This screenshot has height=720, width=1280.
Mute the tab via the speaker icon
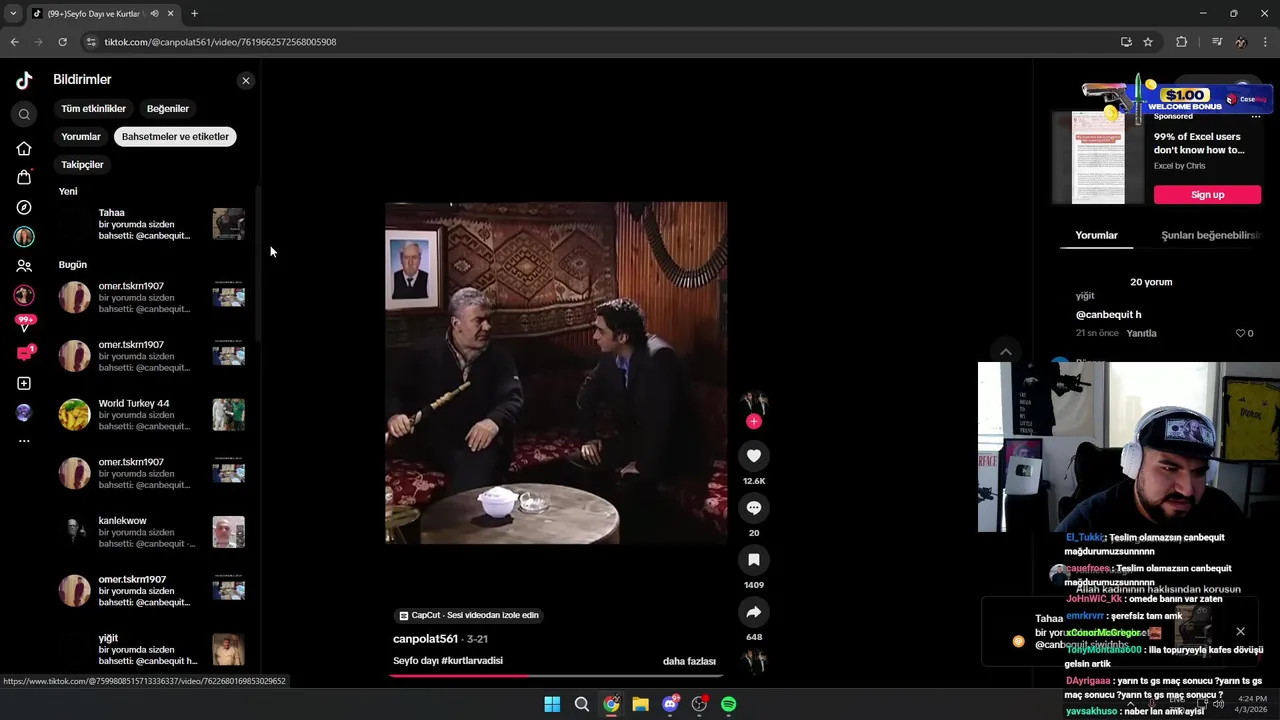tap(154, 14)
